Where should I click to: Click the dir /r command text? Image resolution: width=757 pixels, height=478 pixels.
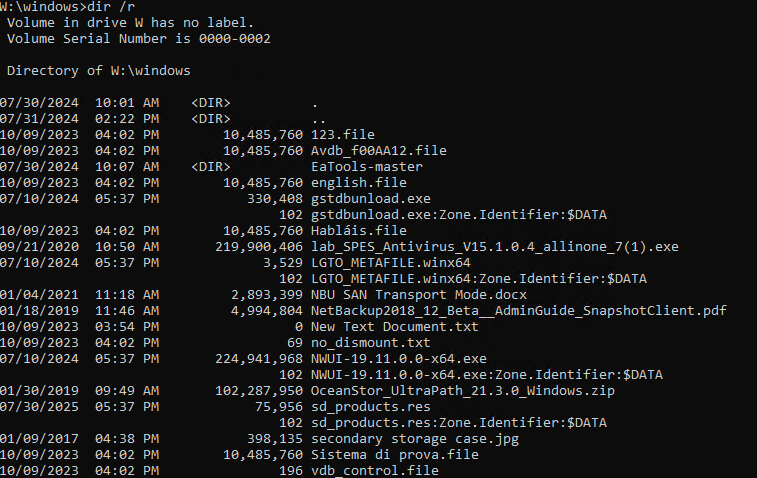tap(111, 7)
